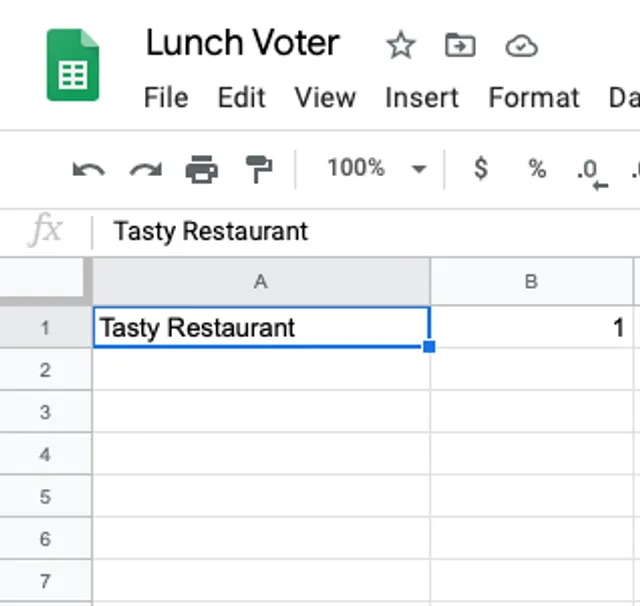Click the print icon

[202, 169]
